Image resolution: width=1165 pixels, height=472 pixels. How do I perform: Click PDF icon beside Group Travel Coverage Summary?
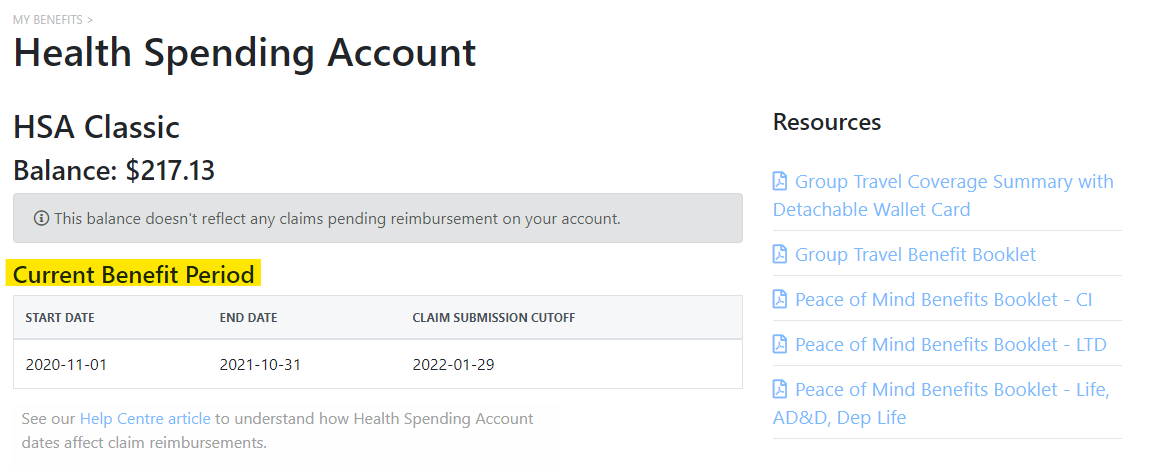point(780,181)
